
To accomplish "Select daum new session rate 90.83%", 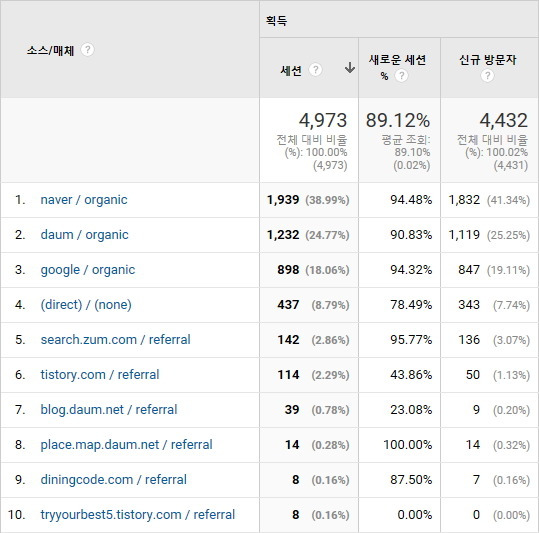I will (411, 235).
